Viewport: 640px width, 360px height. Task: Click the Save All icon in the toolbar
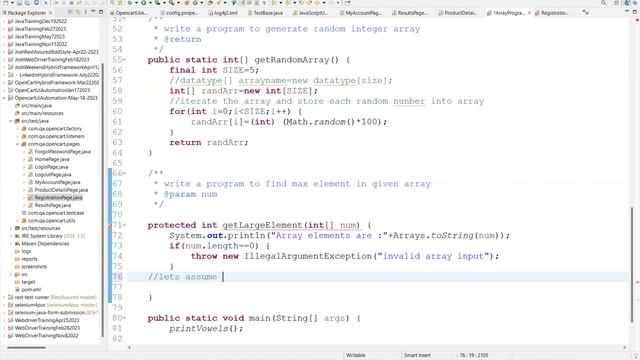(x=27, y=3)
